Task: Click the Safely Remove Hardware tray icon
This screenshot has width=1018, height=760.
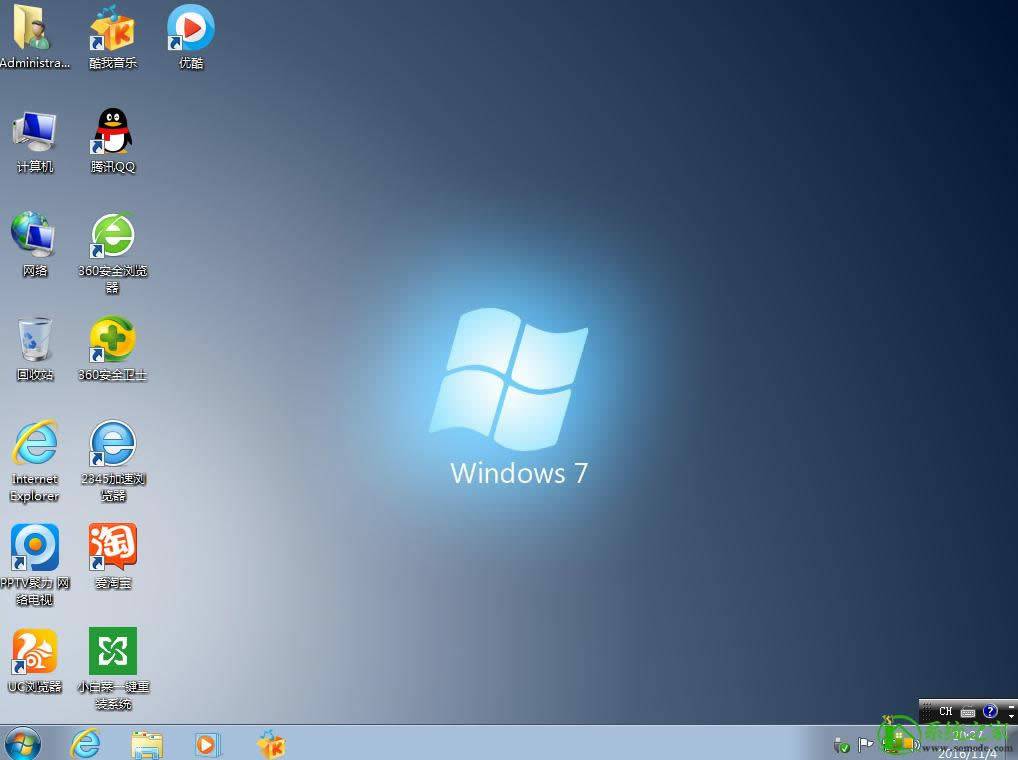Action: click(x=842, y=745)
